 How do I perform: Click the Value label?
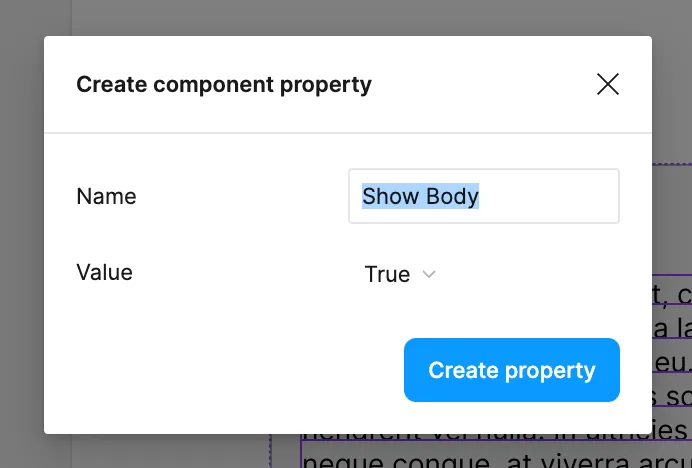click(x=104, y=272)
